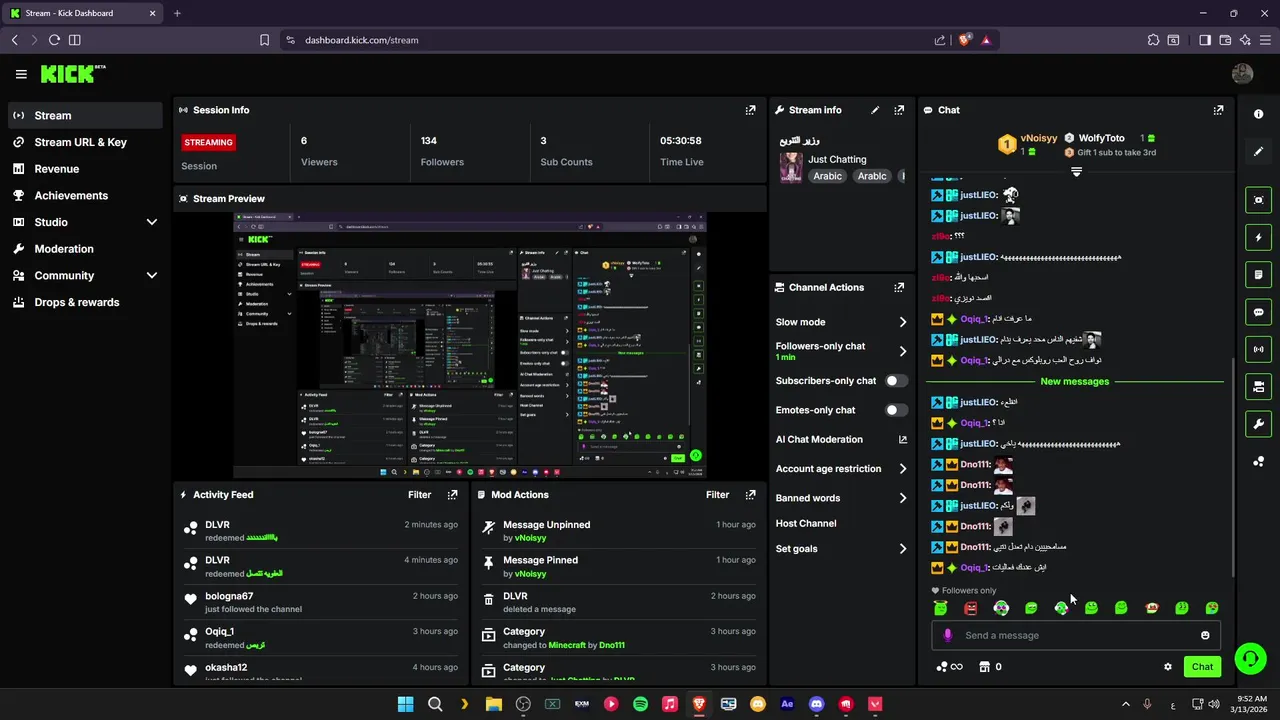Pop out the Channel Actions panel
Screen dimensions: 1280x720
[899, 287]
